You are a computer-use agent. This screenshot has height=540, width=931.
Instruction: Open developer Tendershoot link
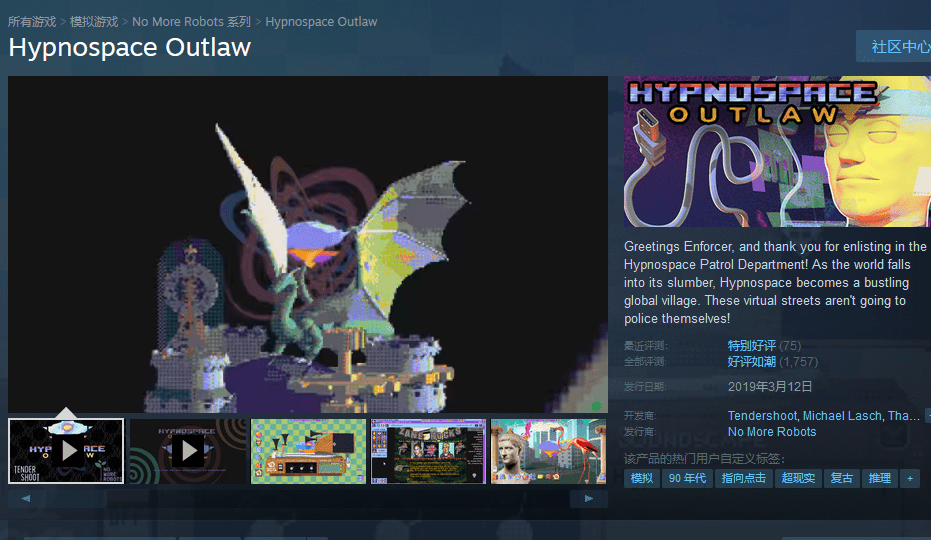[762, 416]
